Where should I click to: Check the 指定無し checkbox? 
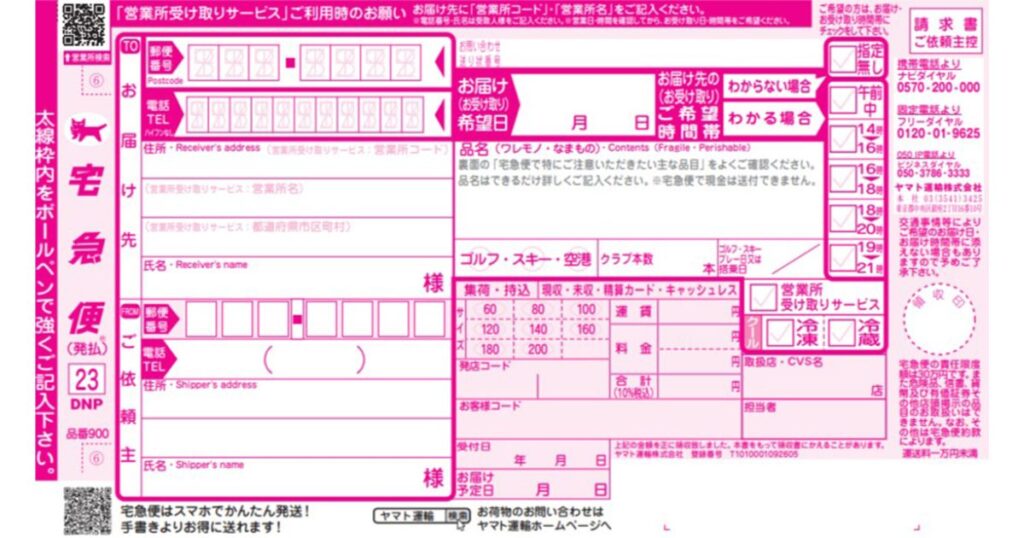pos(842,60)
